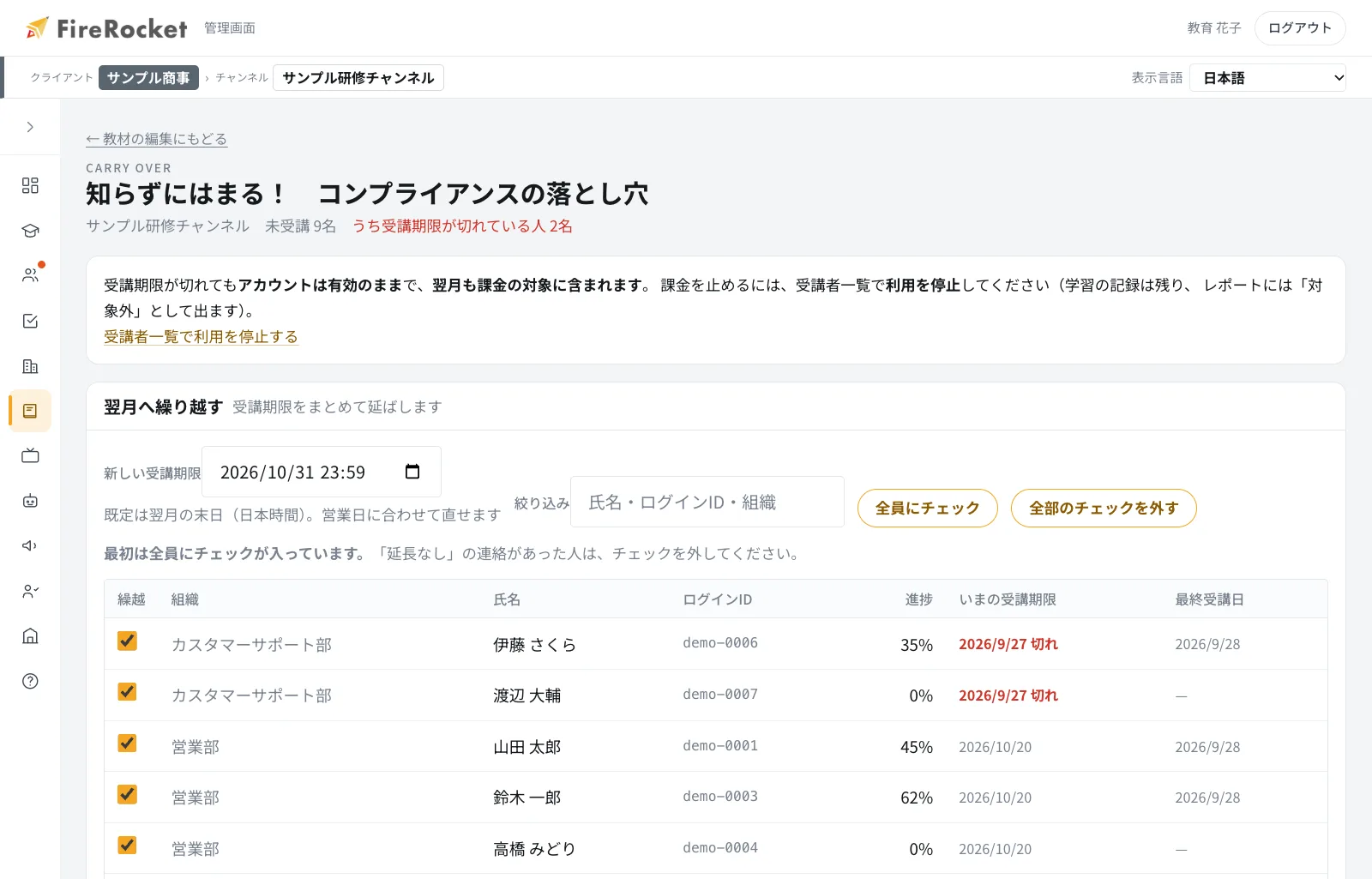Open the calendar picker in deadline field
Image resolution: width=1372 pixels, height=879 pixels.
click(x=412, y=472)
